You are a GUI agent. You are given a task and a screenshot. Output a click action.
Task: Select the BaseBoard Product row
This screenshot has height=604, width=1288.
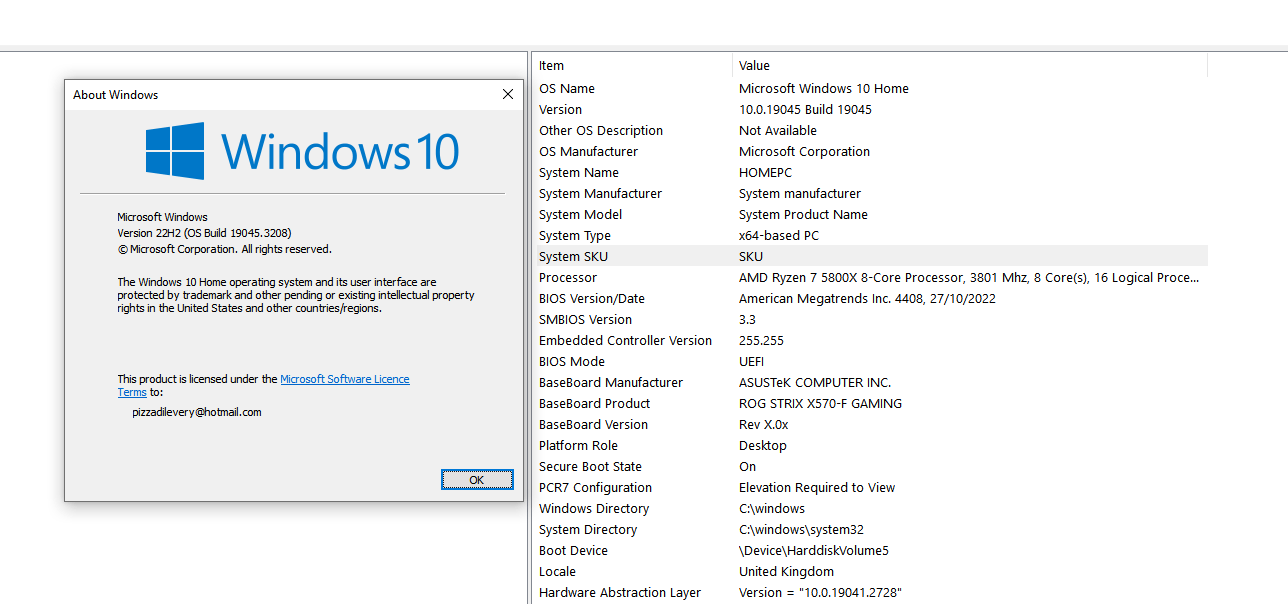(x=870, y=404)
